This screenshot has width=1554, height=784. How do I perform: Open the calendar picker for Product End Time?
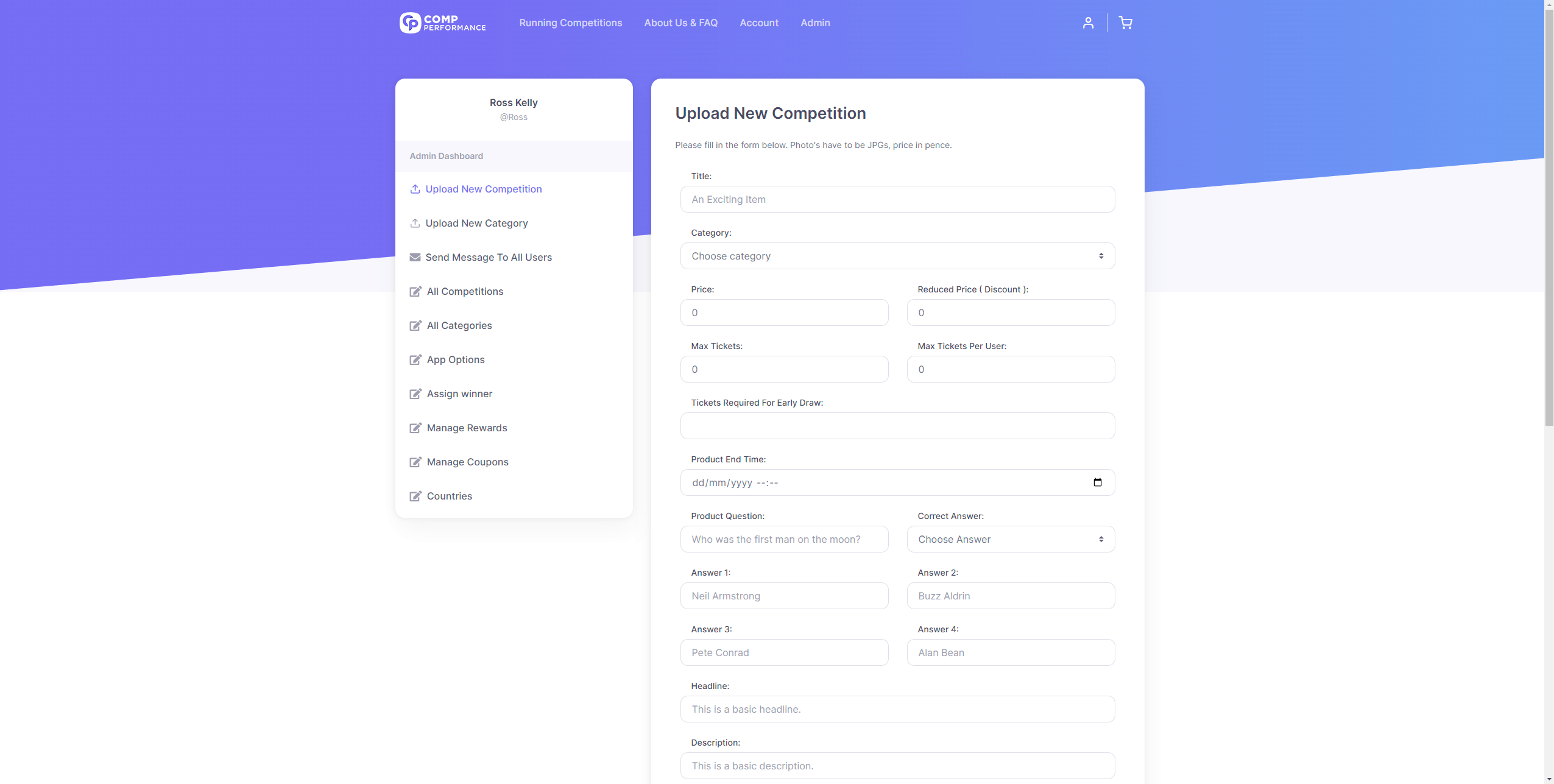pyautogui.click(x=1098, y=482)
